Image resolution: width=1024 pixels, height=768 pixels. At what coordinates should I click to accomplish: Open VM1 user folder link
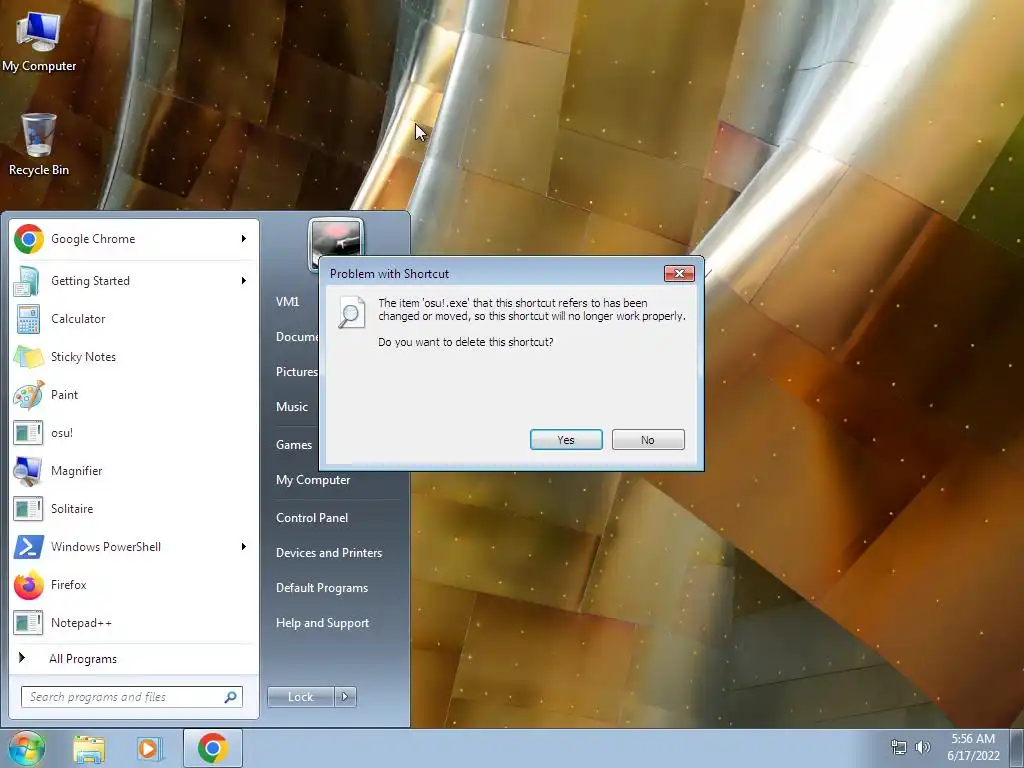287,302
